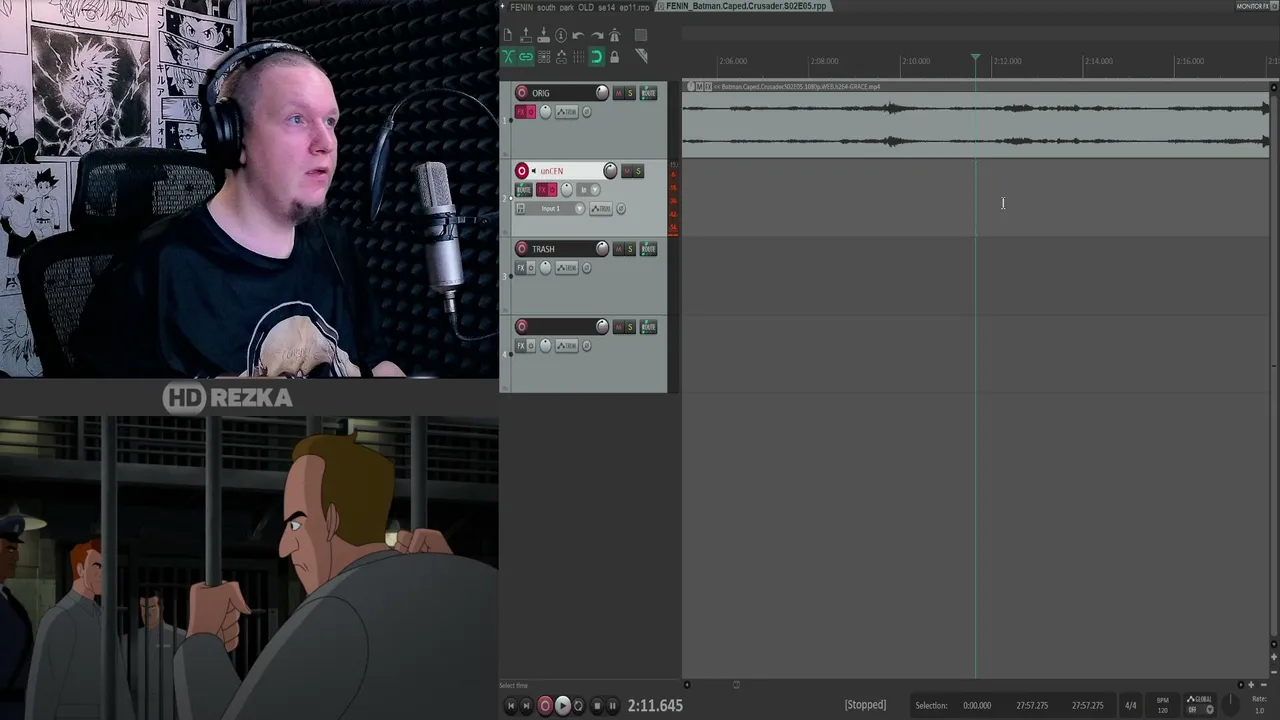Screen dimensions: 1280x720
Task: Open project settings info icon
Action: (x=561, y=36)
